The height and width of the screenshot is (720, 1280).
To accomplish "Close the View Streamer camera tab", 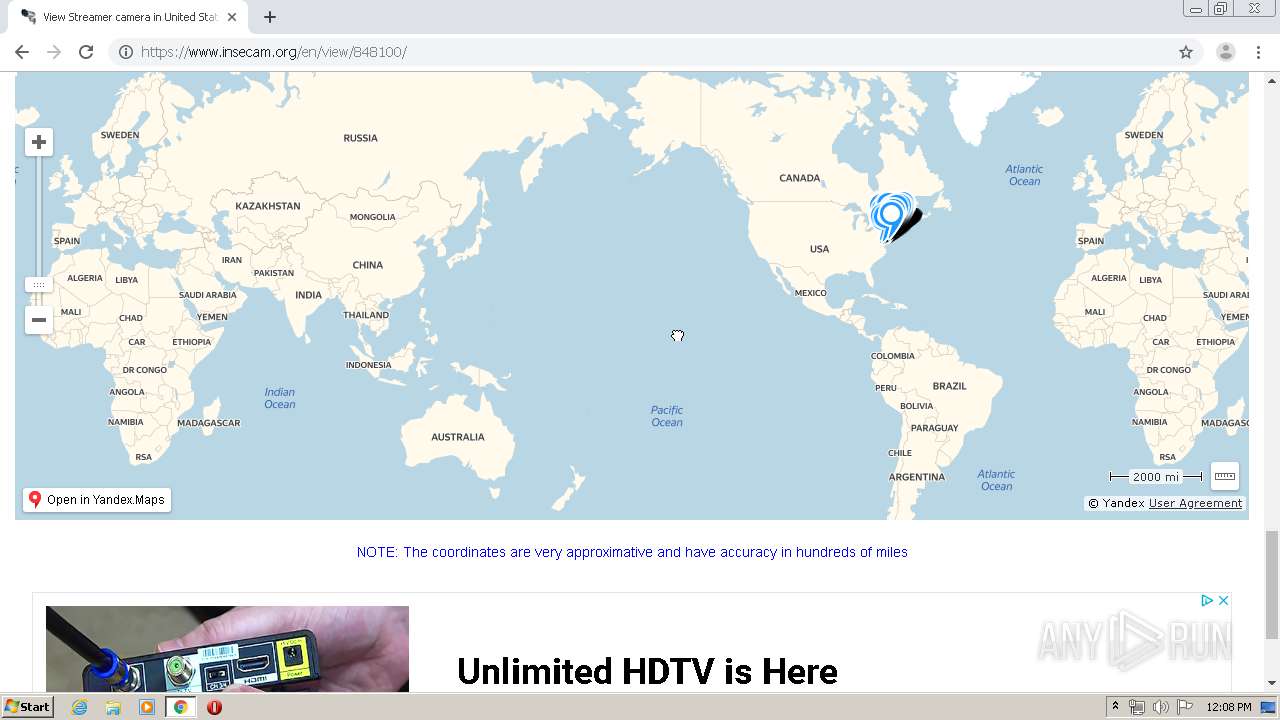I will [232, 17].
